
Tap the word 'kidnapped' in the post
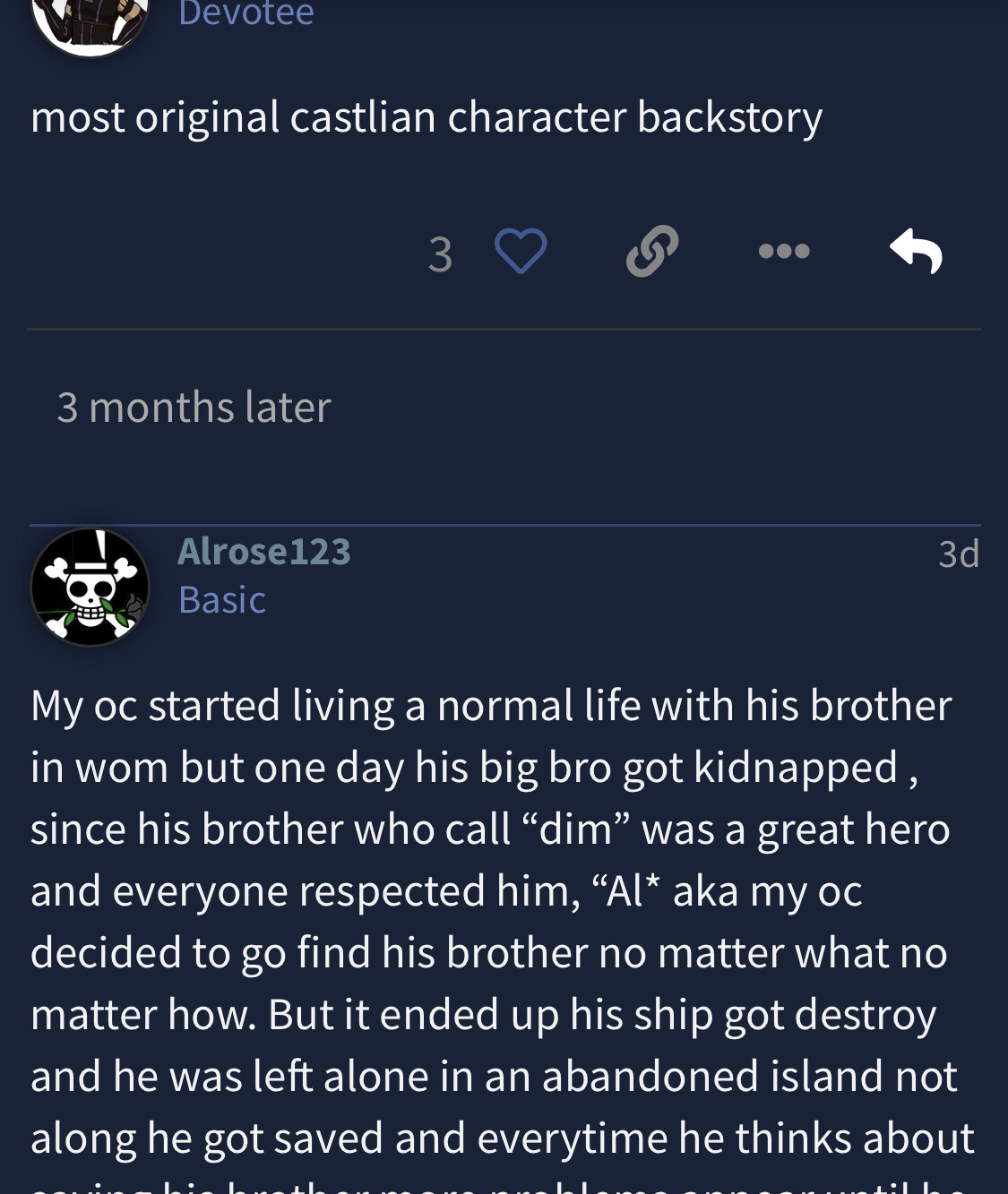[796, 768]
